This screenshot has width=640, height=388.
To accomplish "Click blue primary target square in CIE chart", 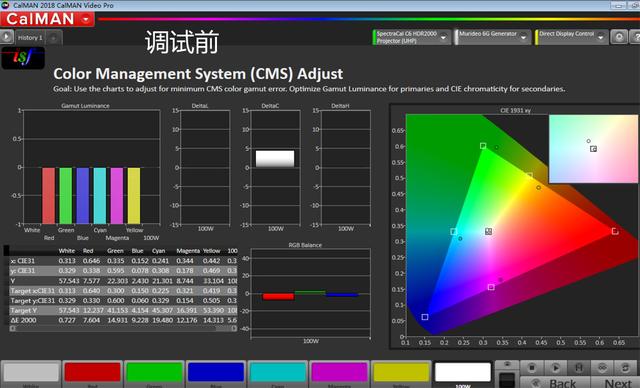I will tap(425, 317).
